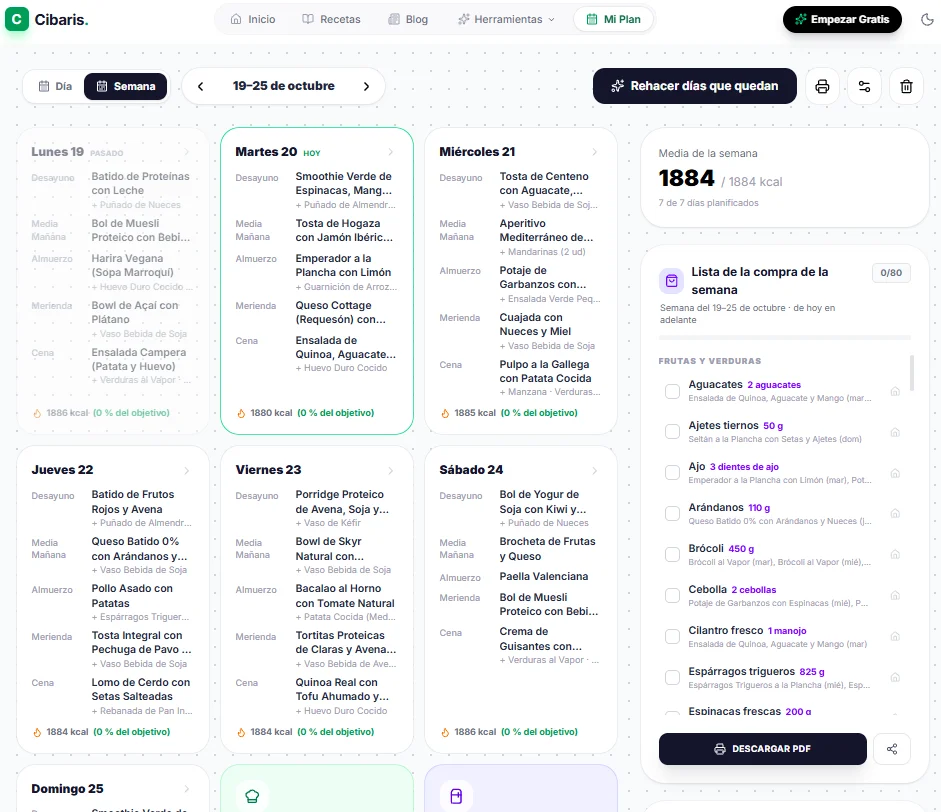Viewport: 941px width, 812px height.
Task: Mark Ajetes tiernos as at home
Action: [895, 432]
